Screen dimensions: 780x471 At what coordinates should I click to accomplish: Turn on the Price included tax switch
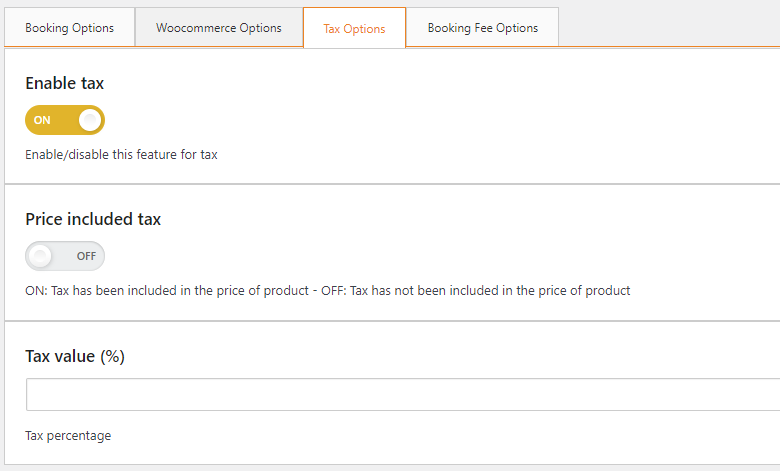[x=65, y=256]
